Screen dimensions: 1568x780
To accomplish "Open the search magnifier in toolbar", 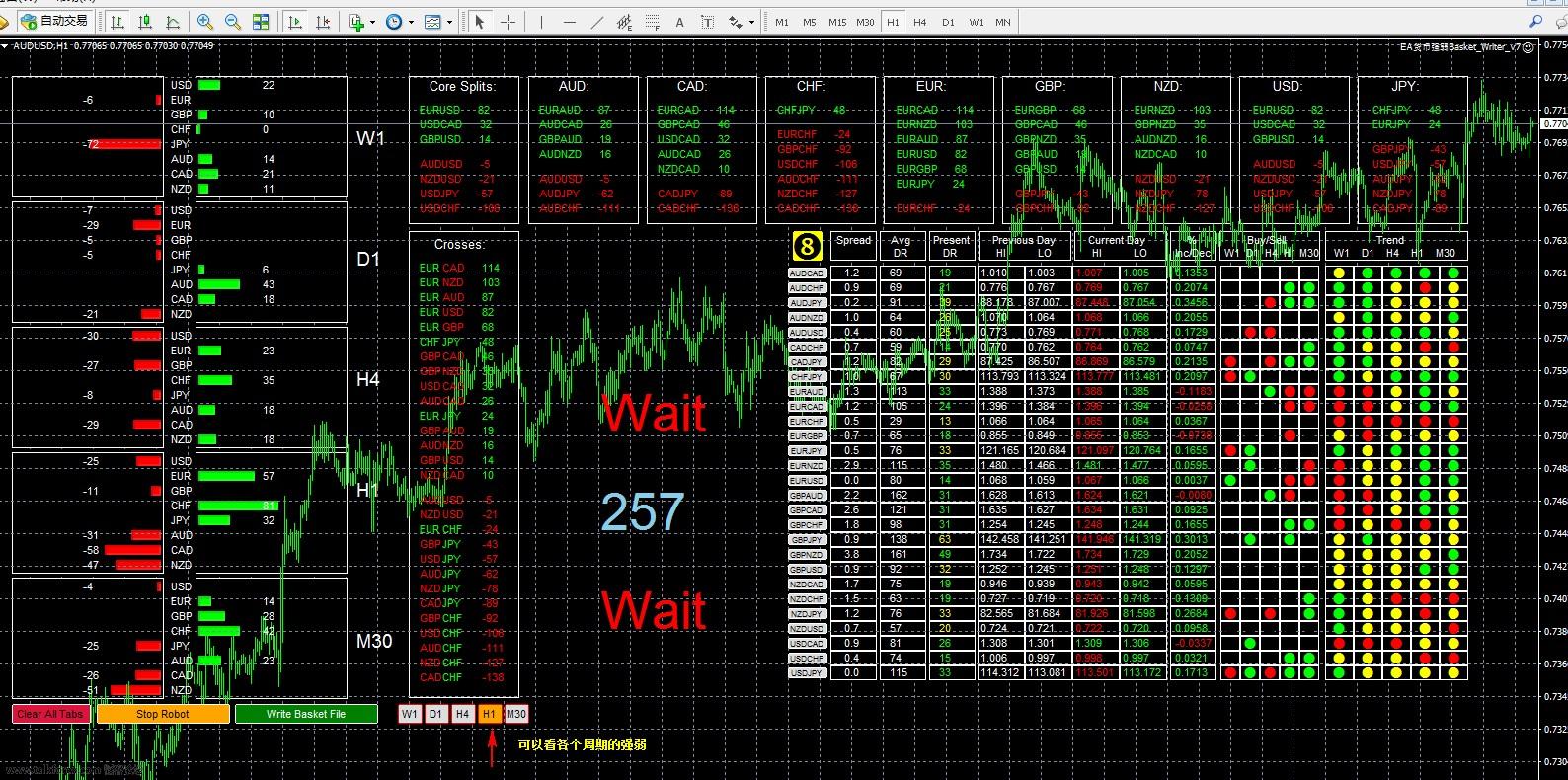I will pyautogui.click(x=1534, y=21).
